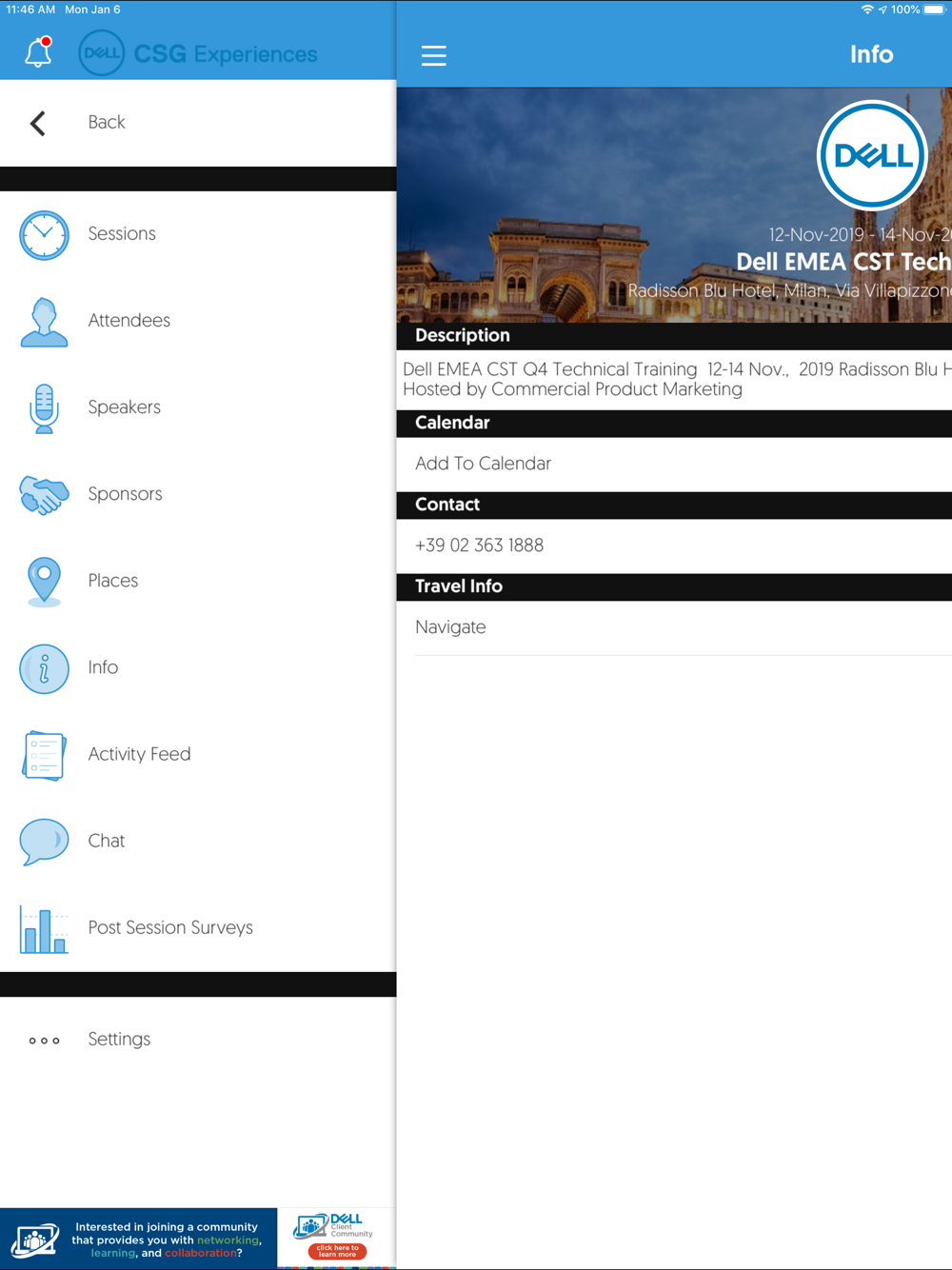
Task: Tap the Dell CSG Experiences logo
Action: coord(198,53)
